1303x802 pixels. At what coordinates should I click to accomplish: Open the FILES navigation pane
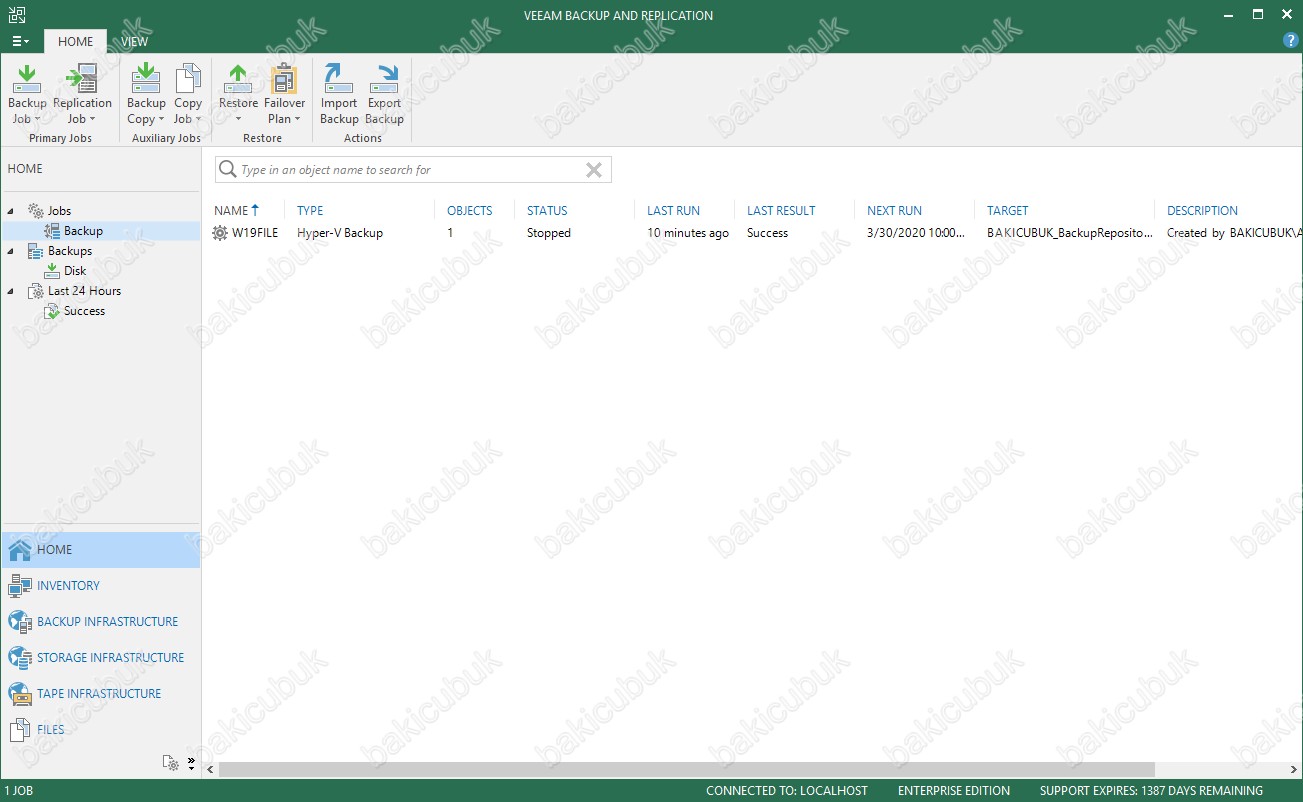pos(101,730)
